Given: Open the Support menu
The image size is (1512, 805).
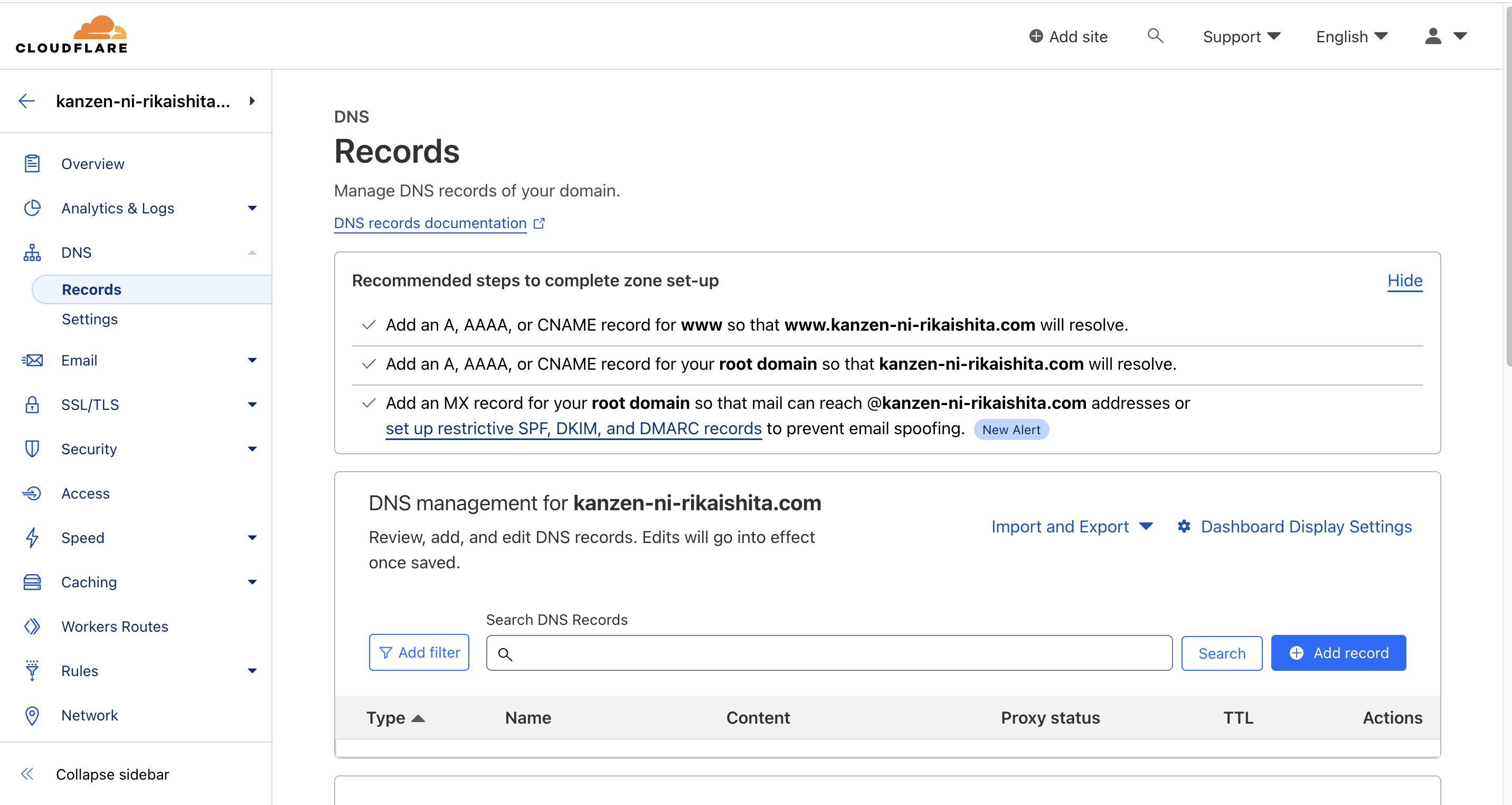Looking at the screenshot, I should pyautogui.click(x=1241, y=36).
